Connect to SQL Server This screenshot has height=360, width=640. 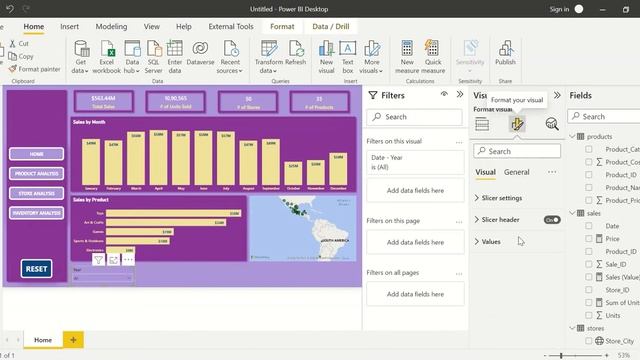pos(153,57)
